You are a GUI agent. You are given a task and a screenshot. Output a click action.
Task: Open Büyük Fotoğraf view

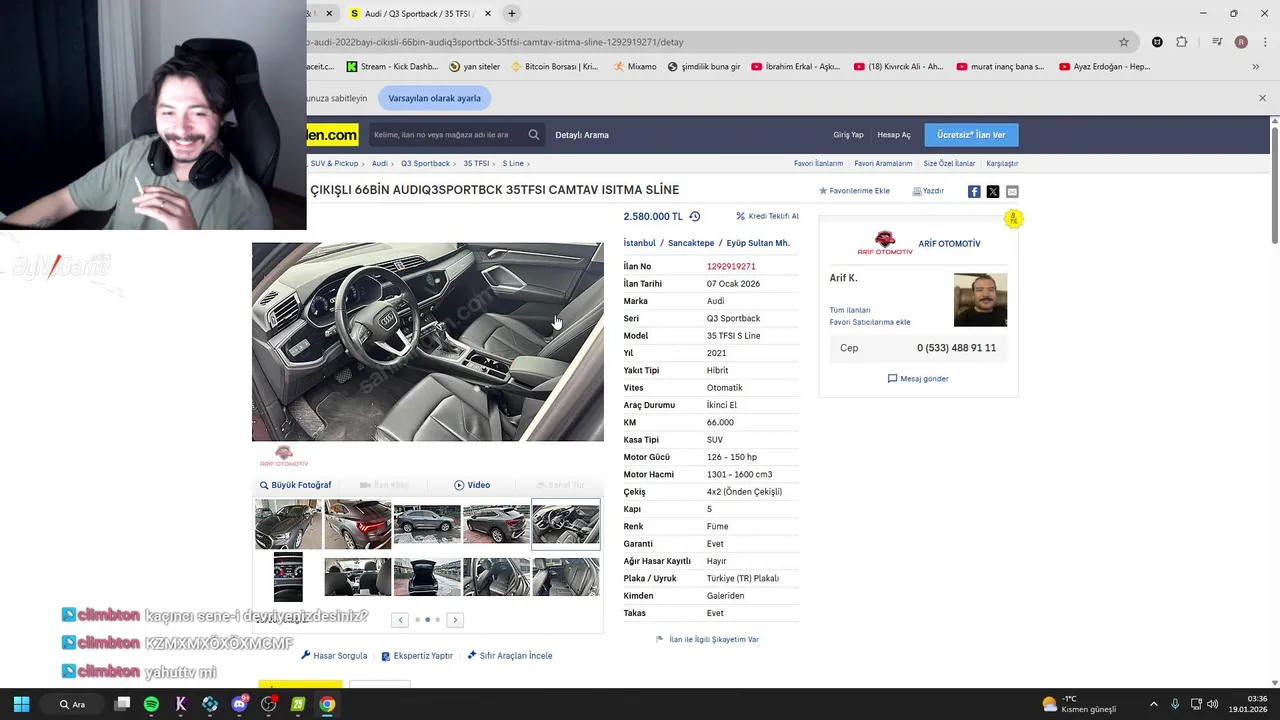tap(295, 485)
